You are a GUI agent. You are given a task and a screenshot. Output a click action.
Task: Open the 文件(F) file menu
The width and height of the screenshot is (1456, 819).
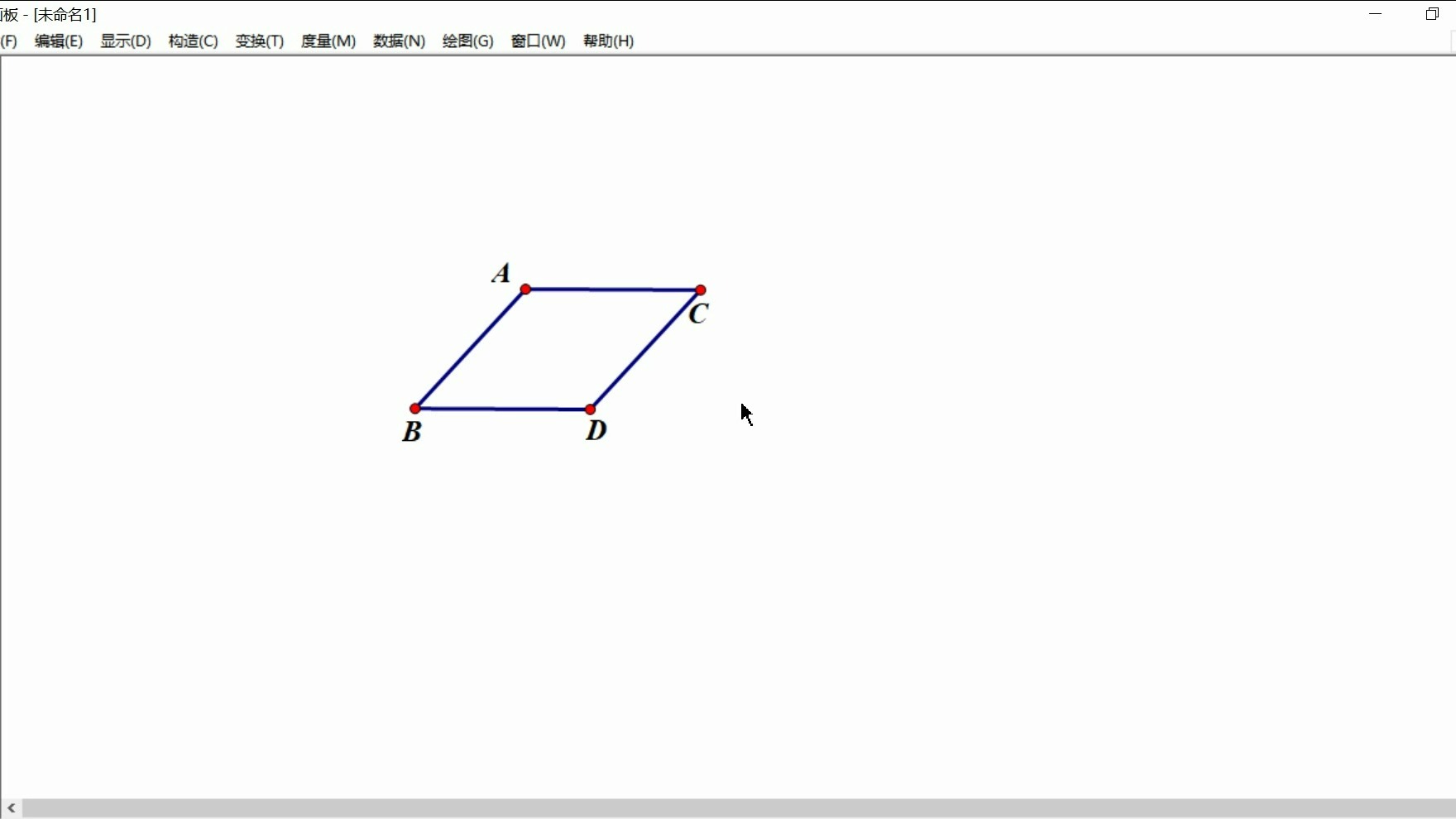tap(9, 41)
